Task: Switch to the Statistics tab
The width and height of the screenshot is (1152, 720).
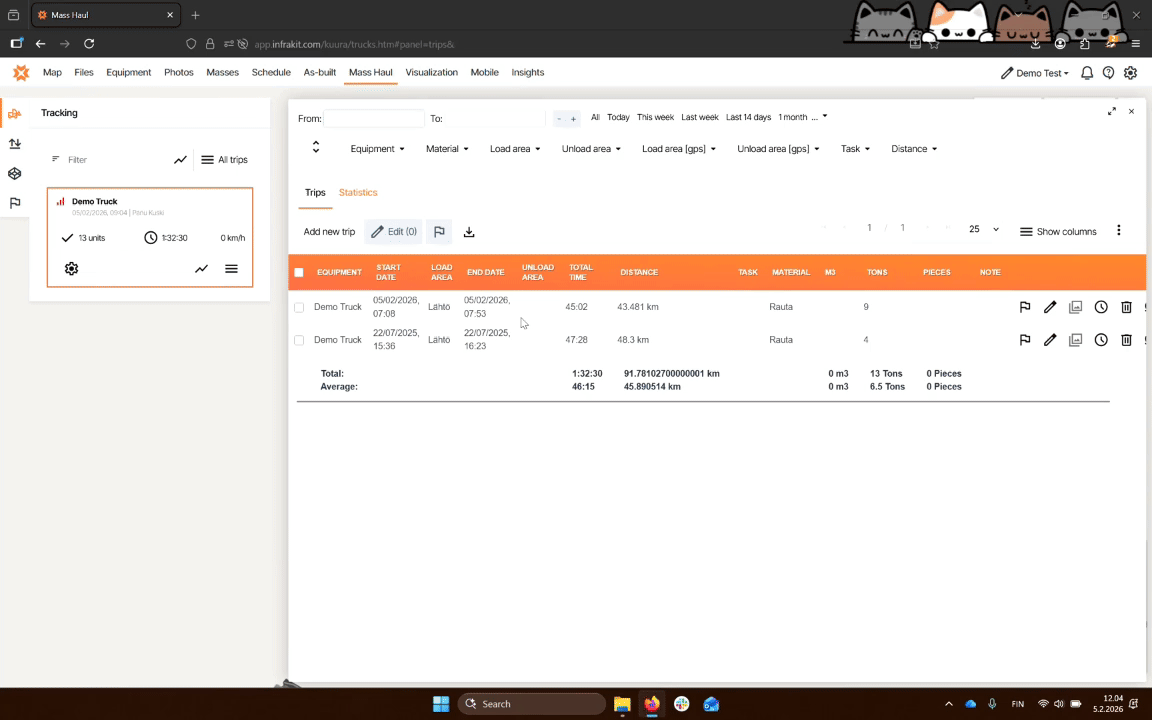Action: (358, 192)
